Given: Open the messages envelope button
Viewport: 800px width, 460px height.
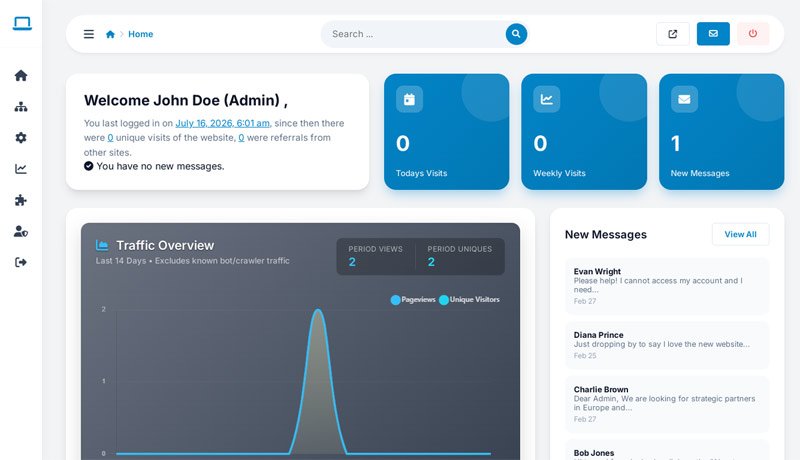Looking at the screenshot, I should click(x=713, y=34).
